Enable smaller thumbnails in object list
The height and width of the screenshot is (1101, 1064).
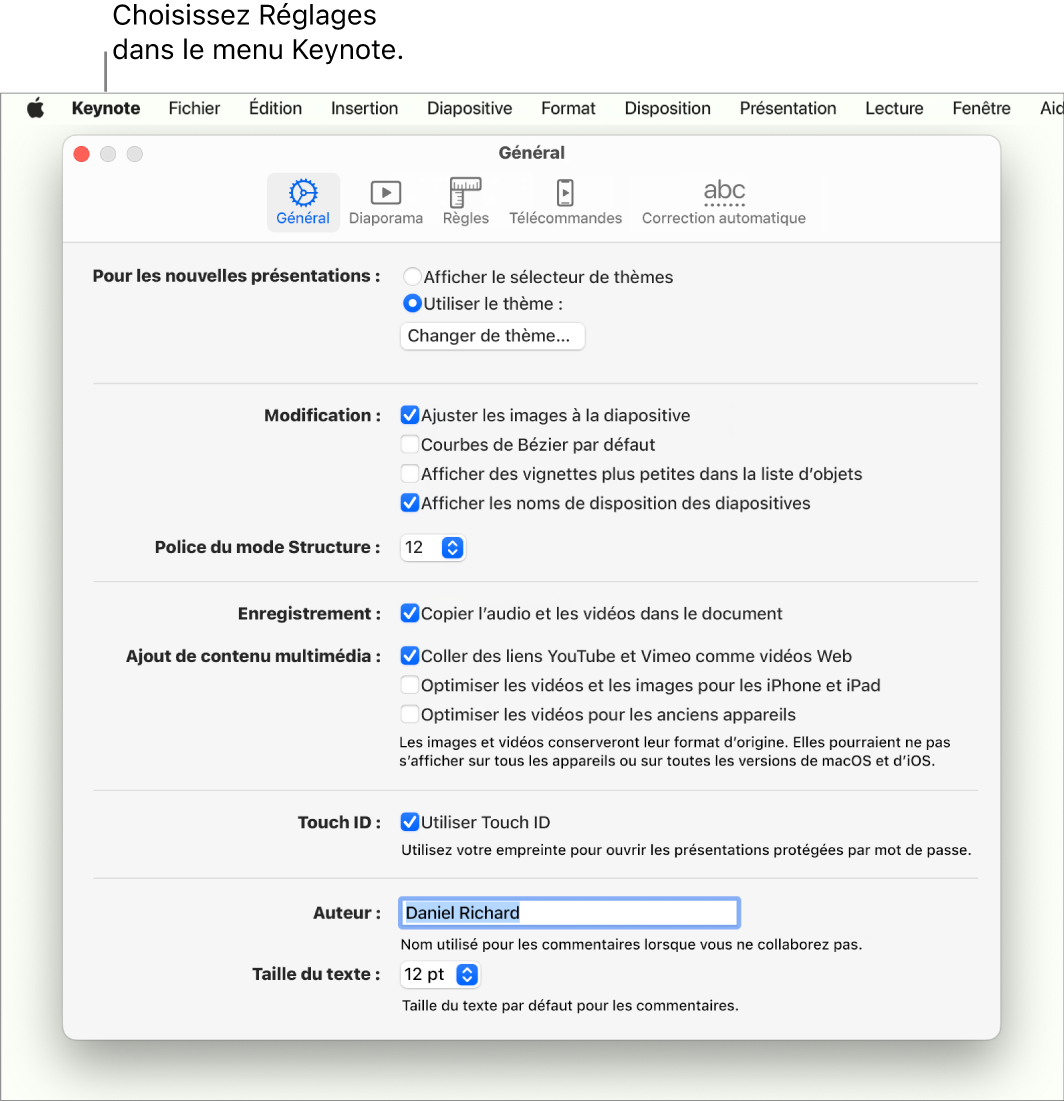[x=409, y=474]
